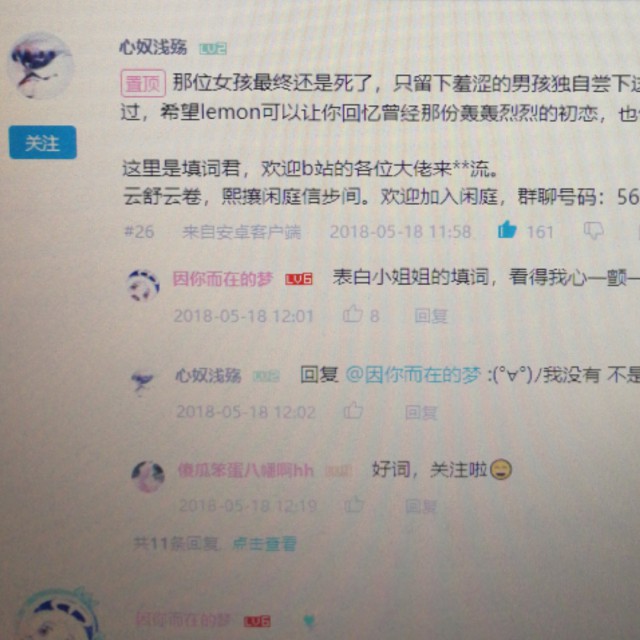Click 心奴浅殇's small avatar in replies

click(x=142, y=382)
